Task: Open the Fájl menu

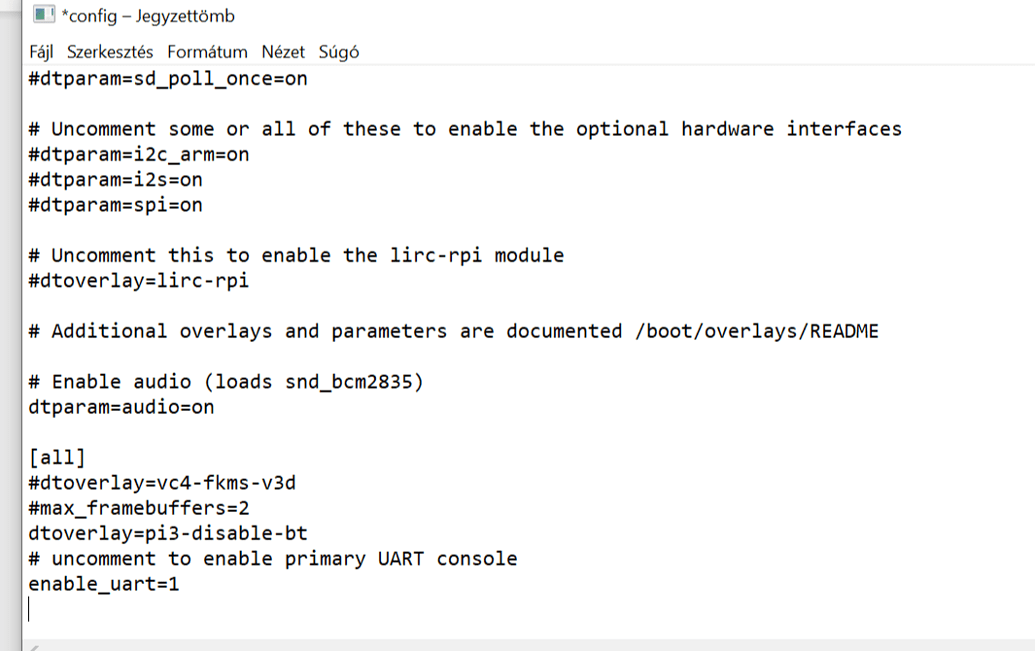Action: coord(41,52)
